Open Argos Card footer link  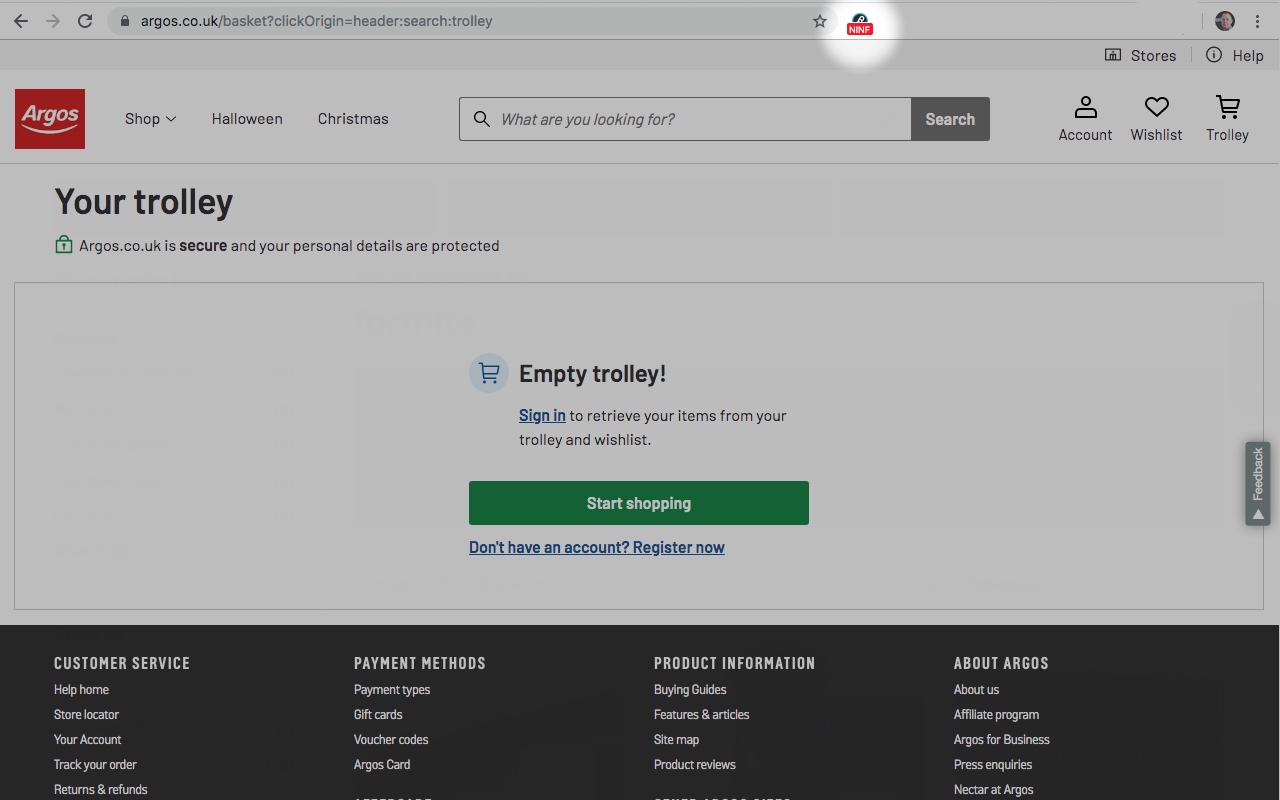[382, 764]
